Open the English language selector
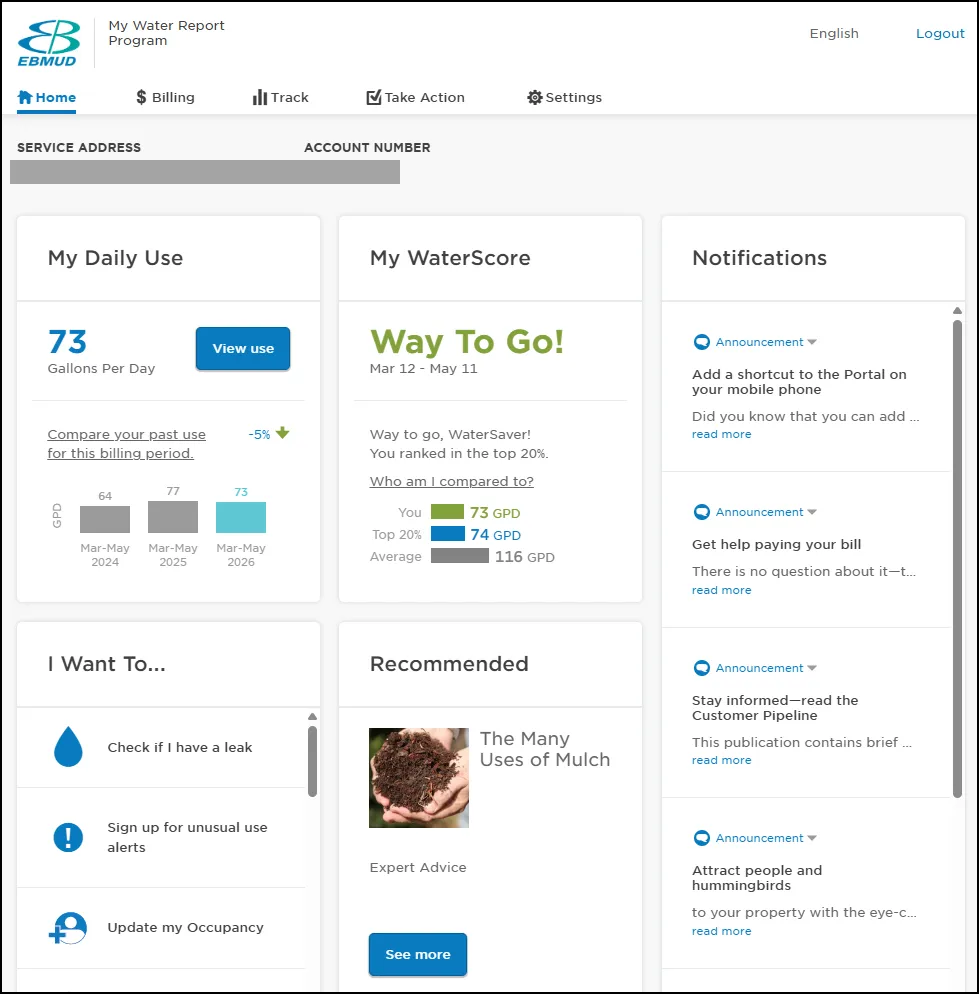 pyautogui.click(x=834, y=34)
